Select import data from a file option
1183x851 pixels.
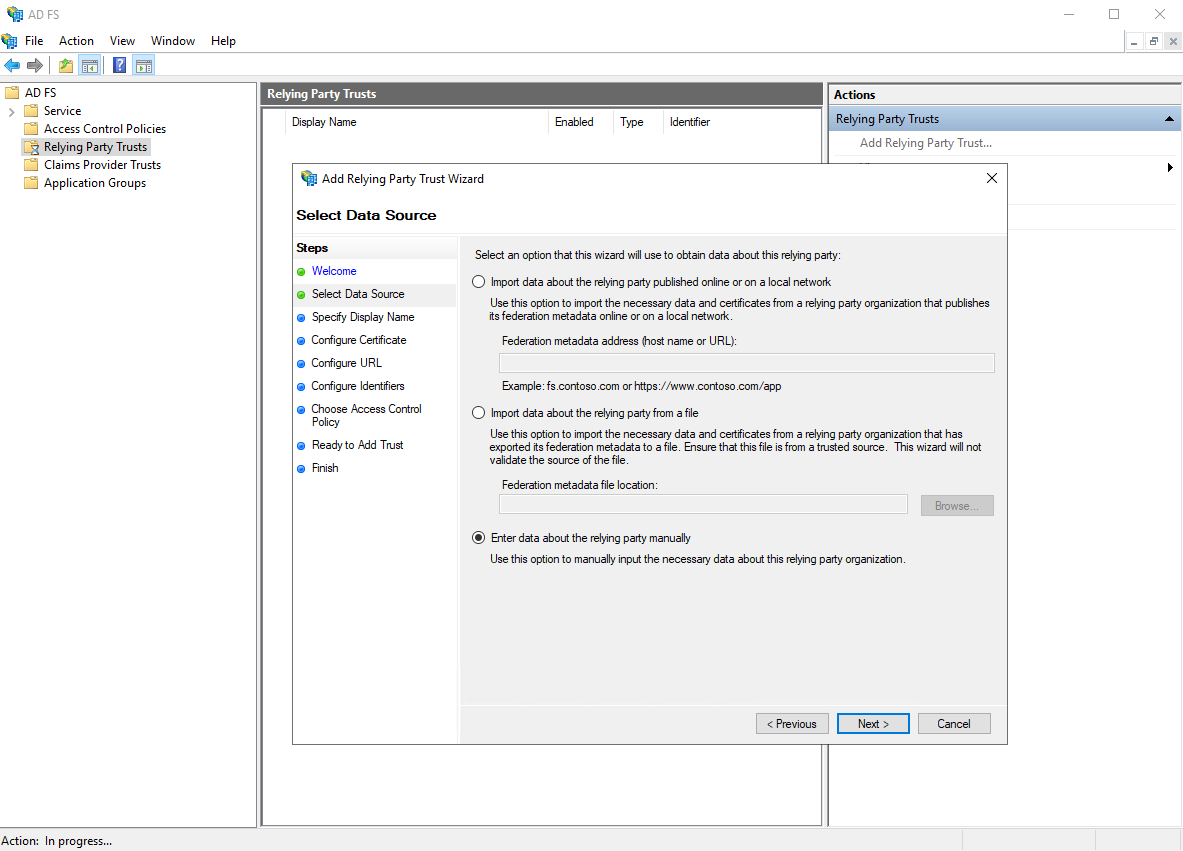(478, 413)
